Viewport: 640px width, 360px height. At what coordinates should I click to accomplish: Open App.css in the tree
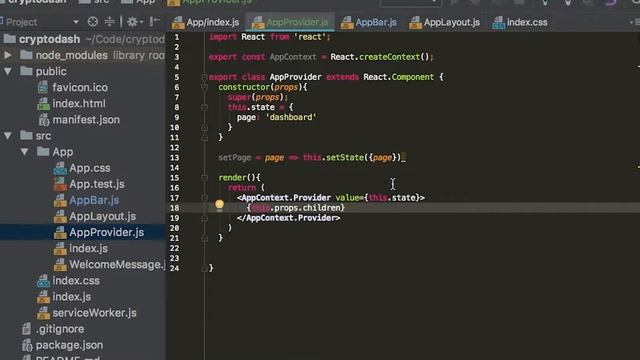(90, 168)
